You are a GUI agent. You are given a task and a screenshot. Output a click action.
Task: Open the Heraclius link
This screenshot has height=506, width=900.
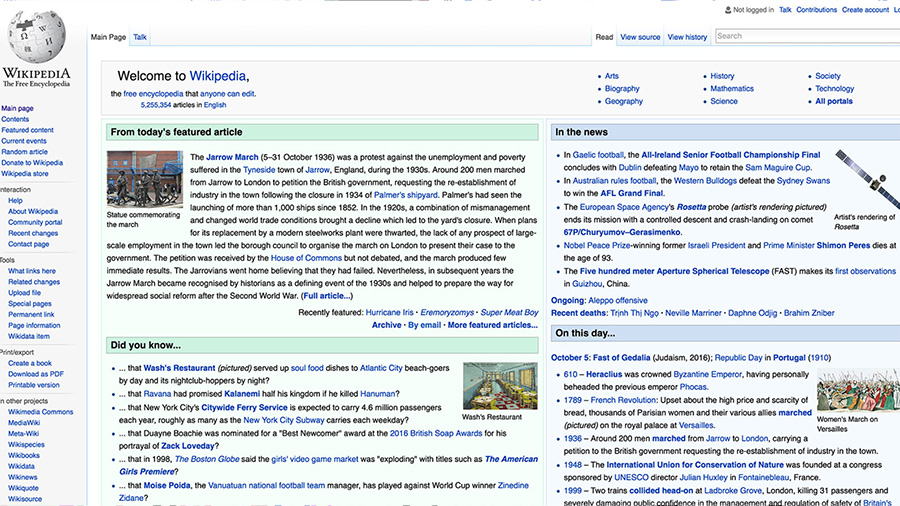604,375
